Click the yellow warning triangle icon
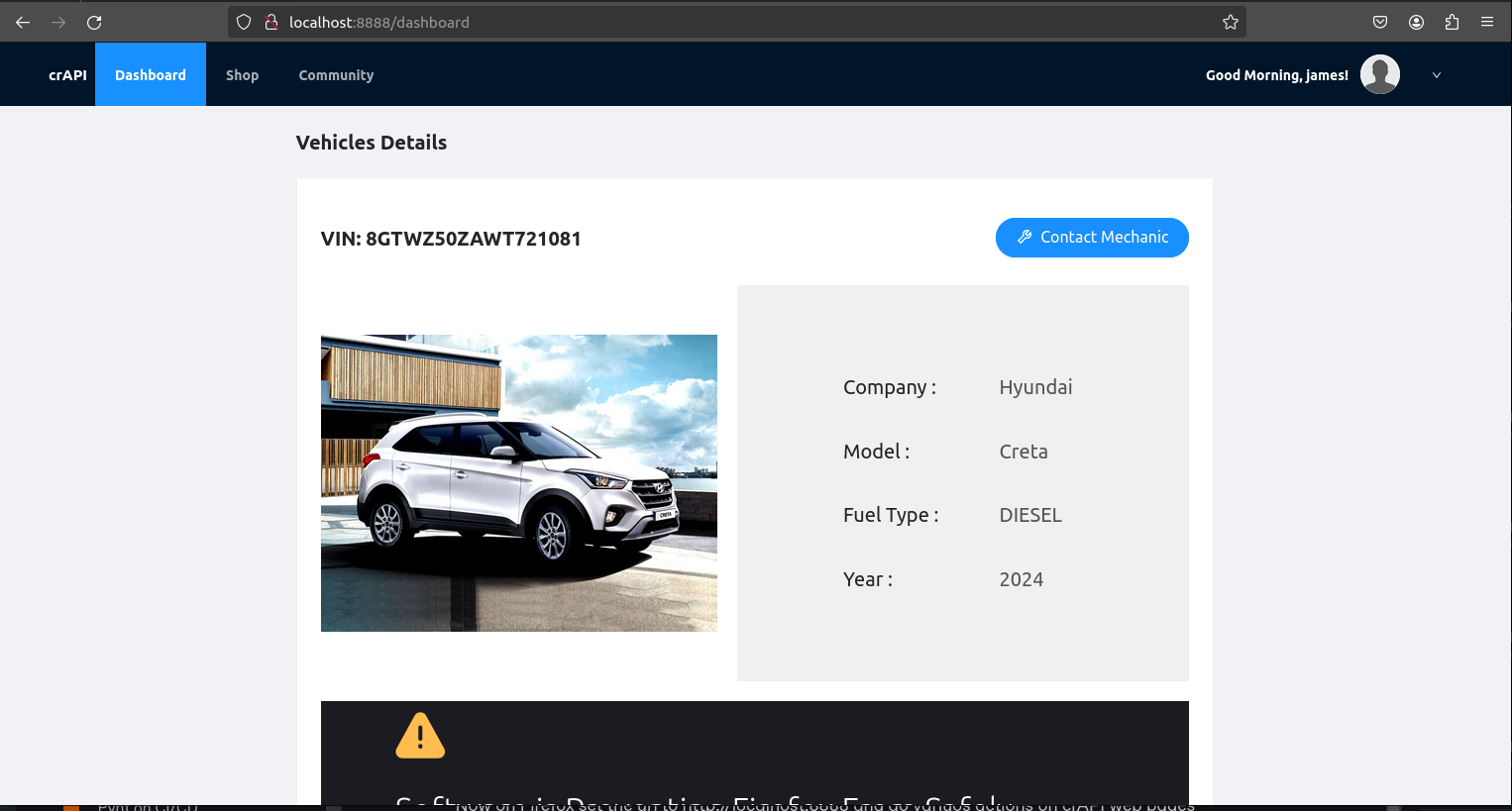 coord(420,736)
